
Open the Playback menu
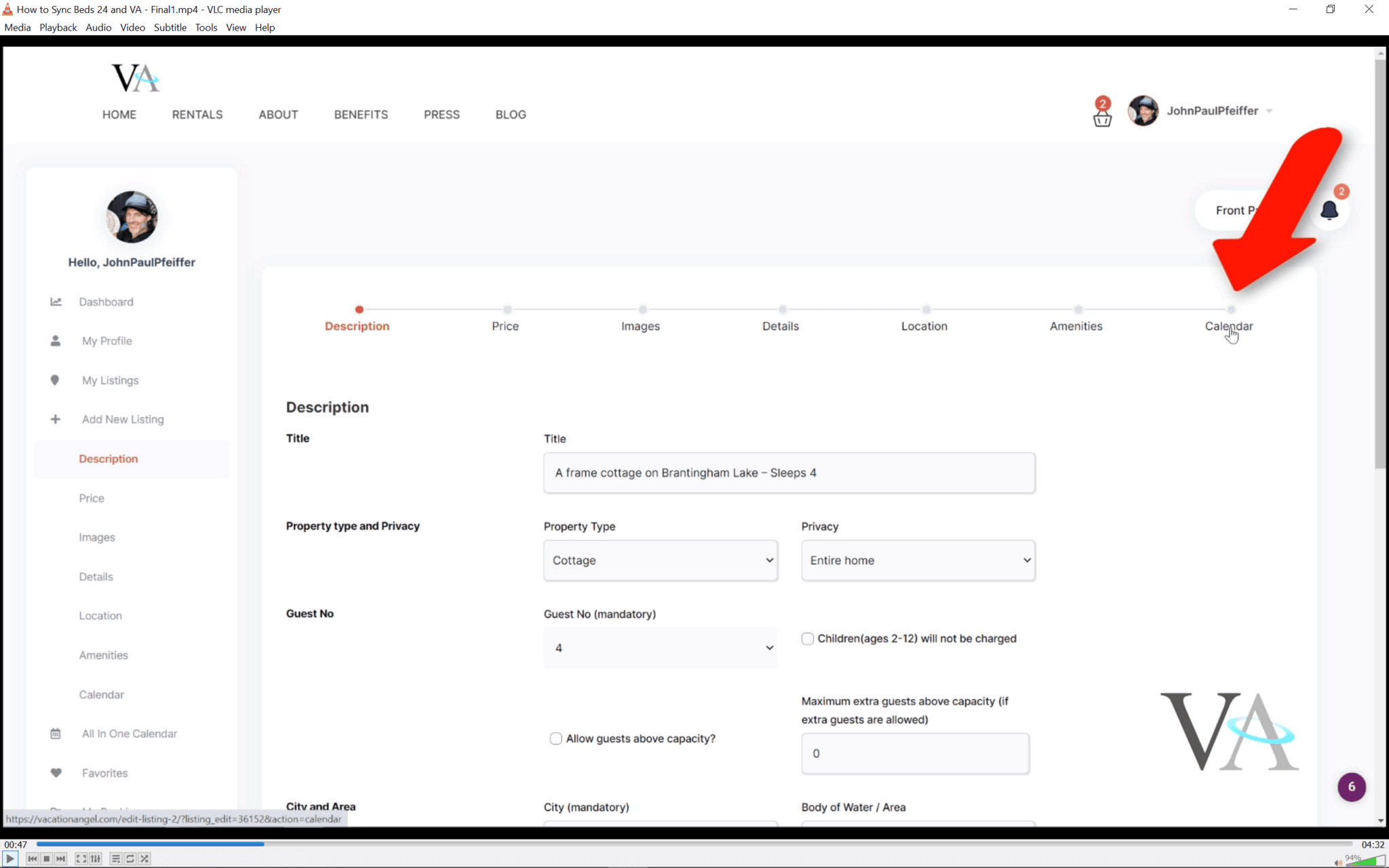tap(58, 27)
